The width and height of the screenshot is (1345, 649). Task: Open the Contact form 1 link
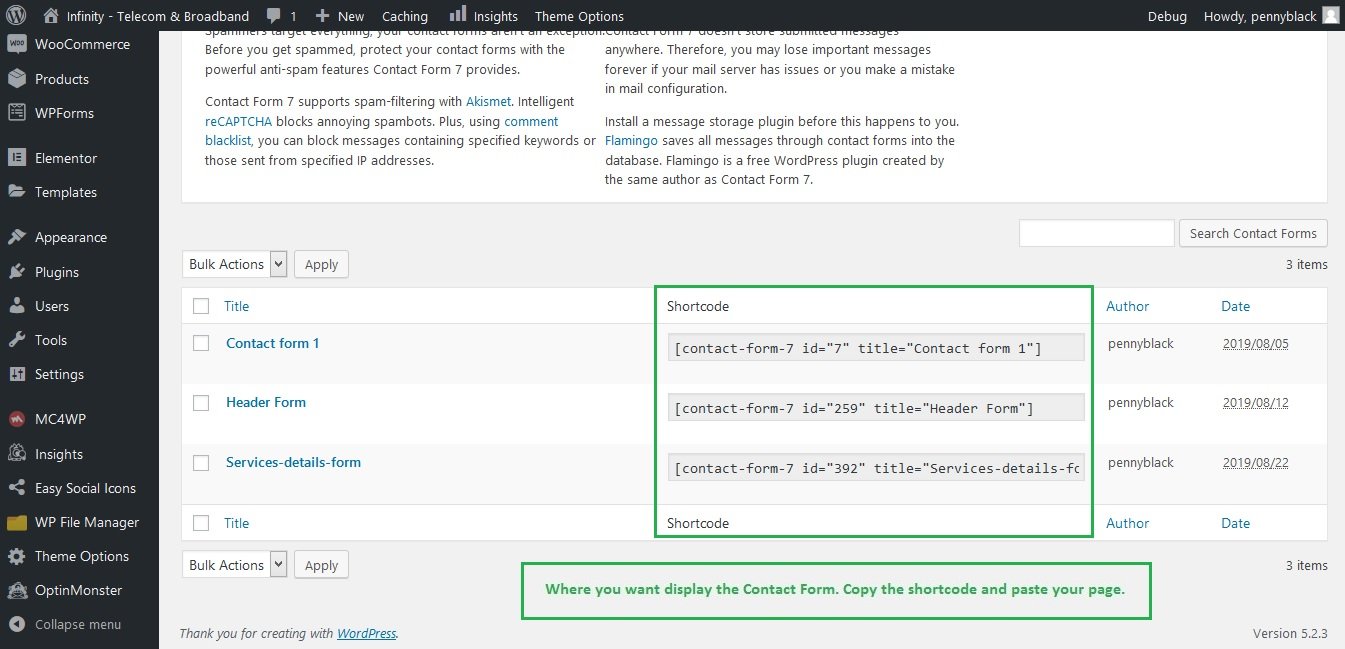tap(273, 343)
